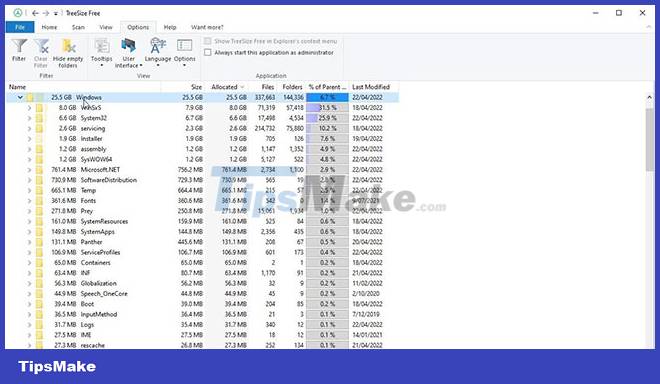Click the Boot folder icon
Image resolution: width=660 pixels, height=384 pixels.
click(x=39, y=304)
